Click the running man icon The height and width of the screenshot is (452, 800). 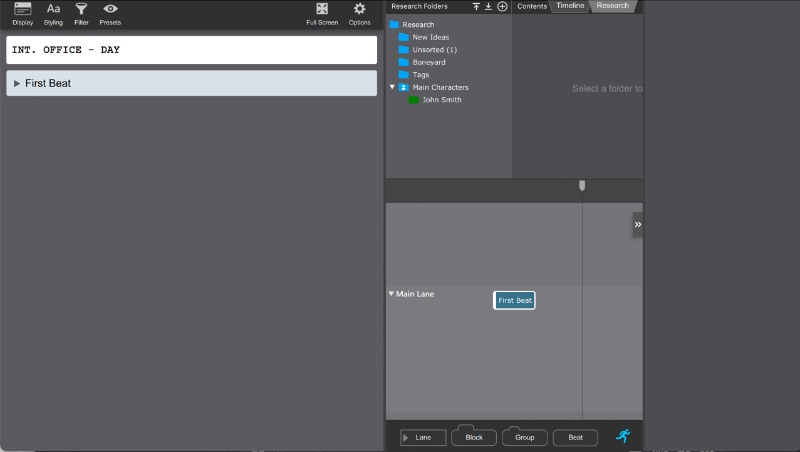[x=623, y=436]
